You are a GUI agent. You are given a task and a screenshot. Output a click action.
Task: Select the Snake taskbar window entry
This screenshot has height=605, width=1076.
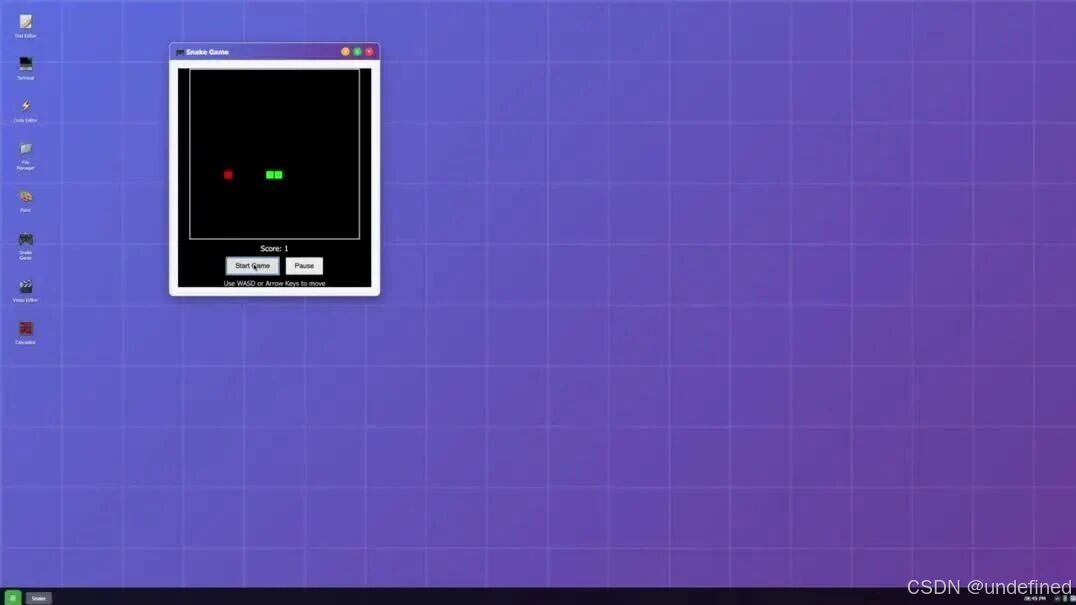39,598
